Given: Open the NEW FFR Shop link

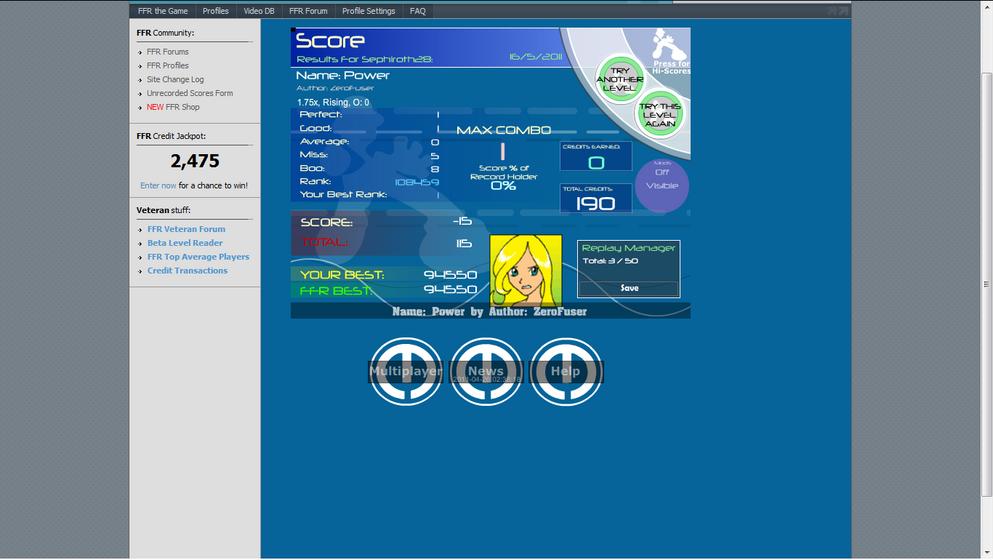Looking at the screenshot, I should point(173,107).
